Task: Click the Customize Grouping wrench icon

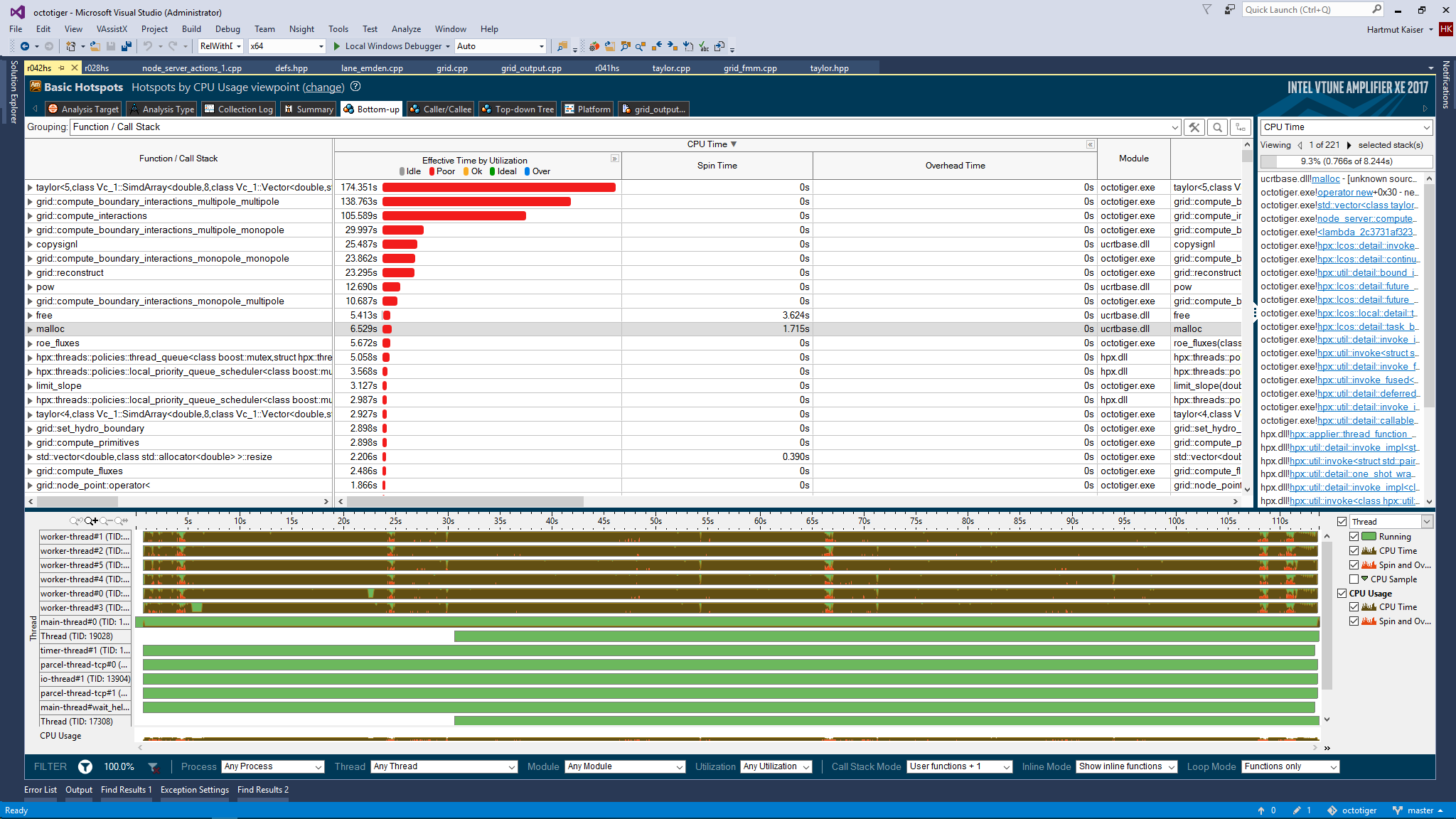Action: pos(1194,127)
